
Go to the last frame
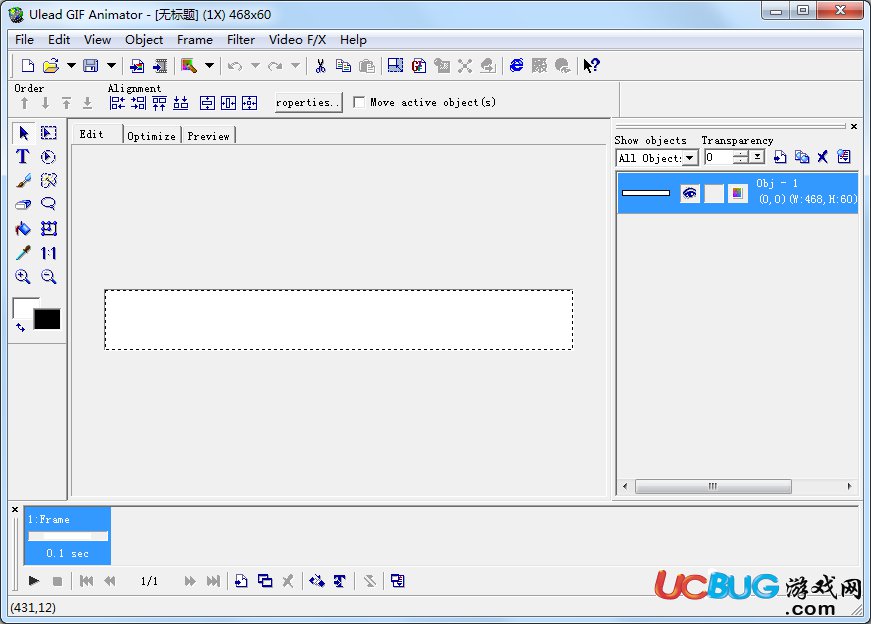coord(213,581)
